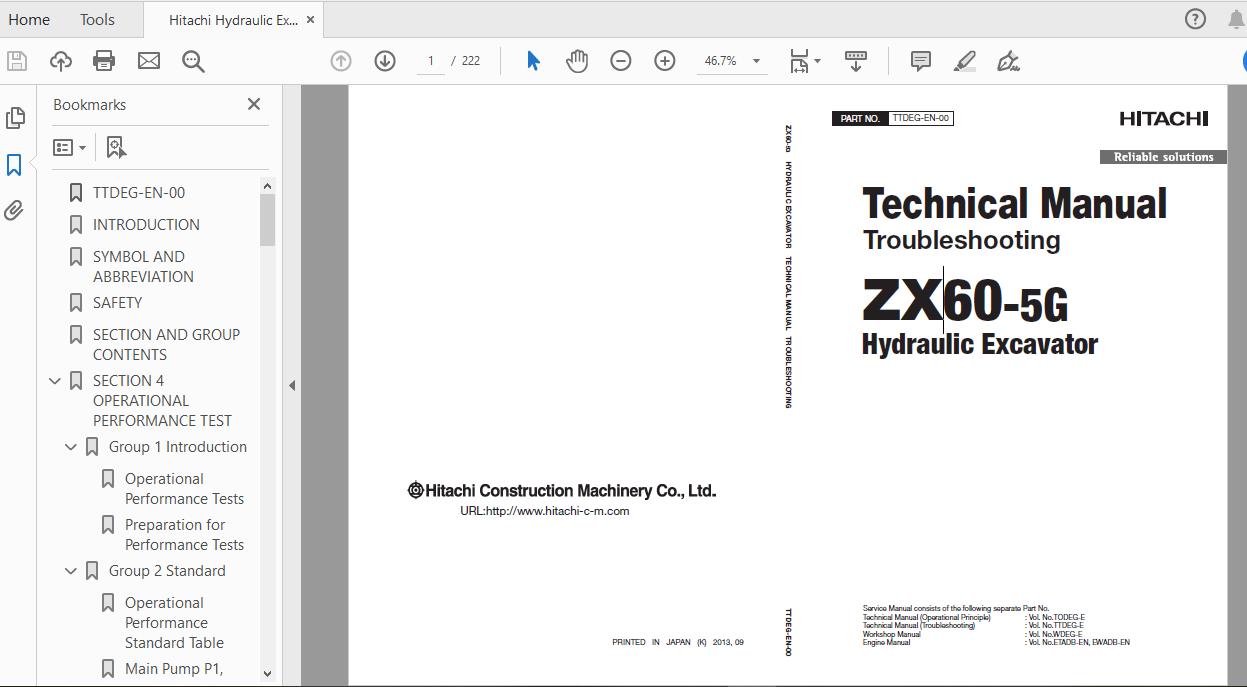Select the Hitachi Hydraulic Ex... document tab
1247x687 pixels.
coord(233,20)
